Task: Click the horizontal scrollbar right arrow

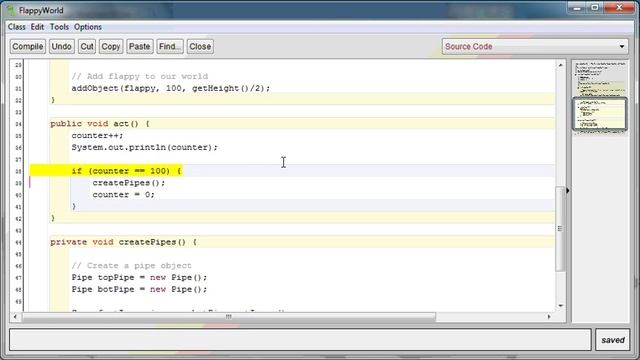Action: coord(549,317)
